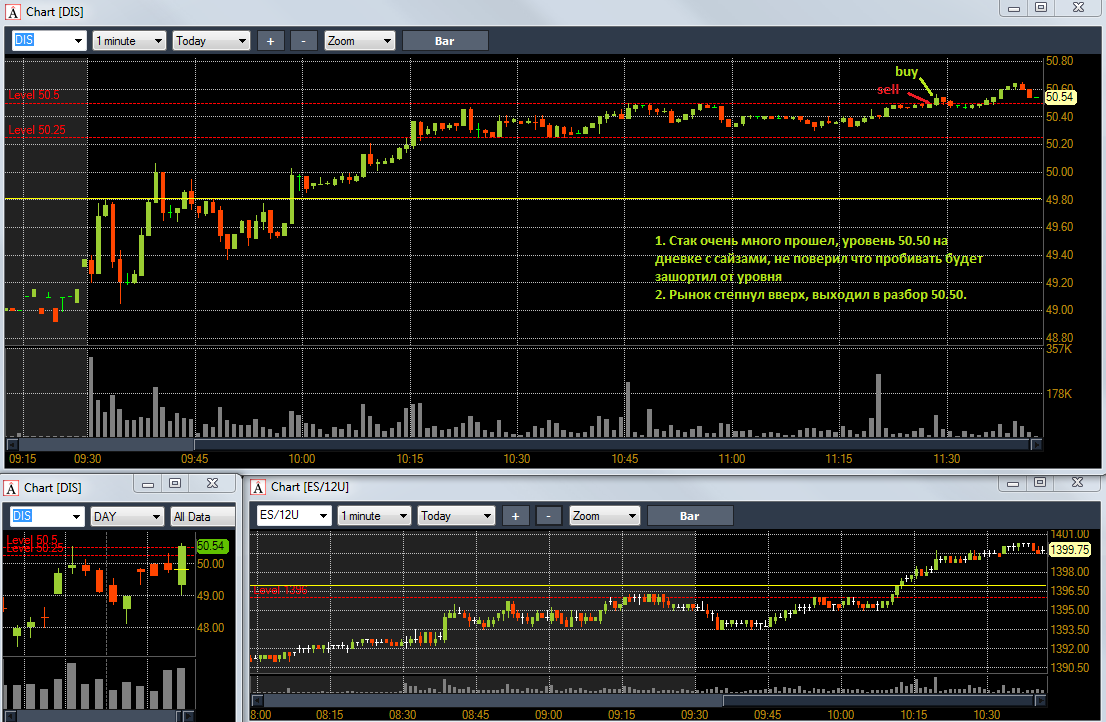1106x722 pixels.
Task: Click the right scroll arrow in ES/12U chart scrollbar
Action: click(1040, 700)
